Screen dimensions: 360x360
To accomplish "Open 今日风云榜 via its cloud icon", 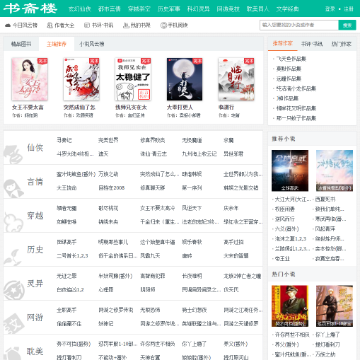I will point(8,25).
